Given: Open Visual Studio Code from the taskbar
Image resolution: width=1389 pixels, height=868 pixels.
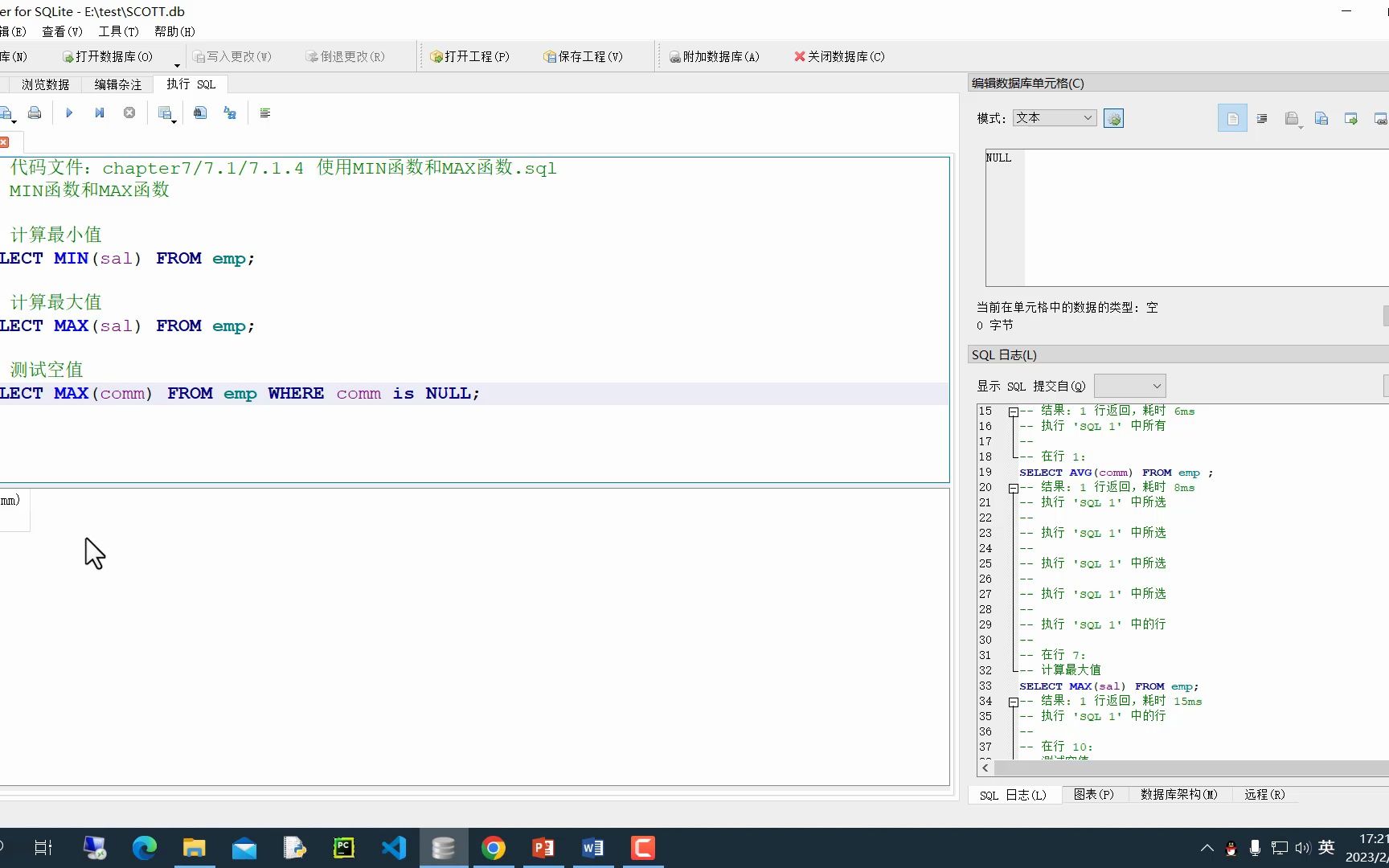Looking at the screenshot, I should (x=394, y=848).
